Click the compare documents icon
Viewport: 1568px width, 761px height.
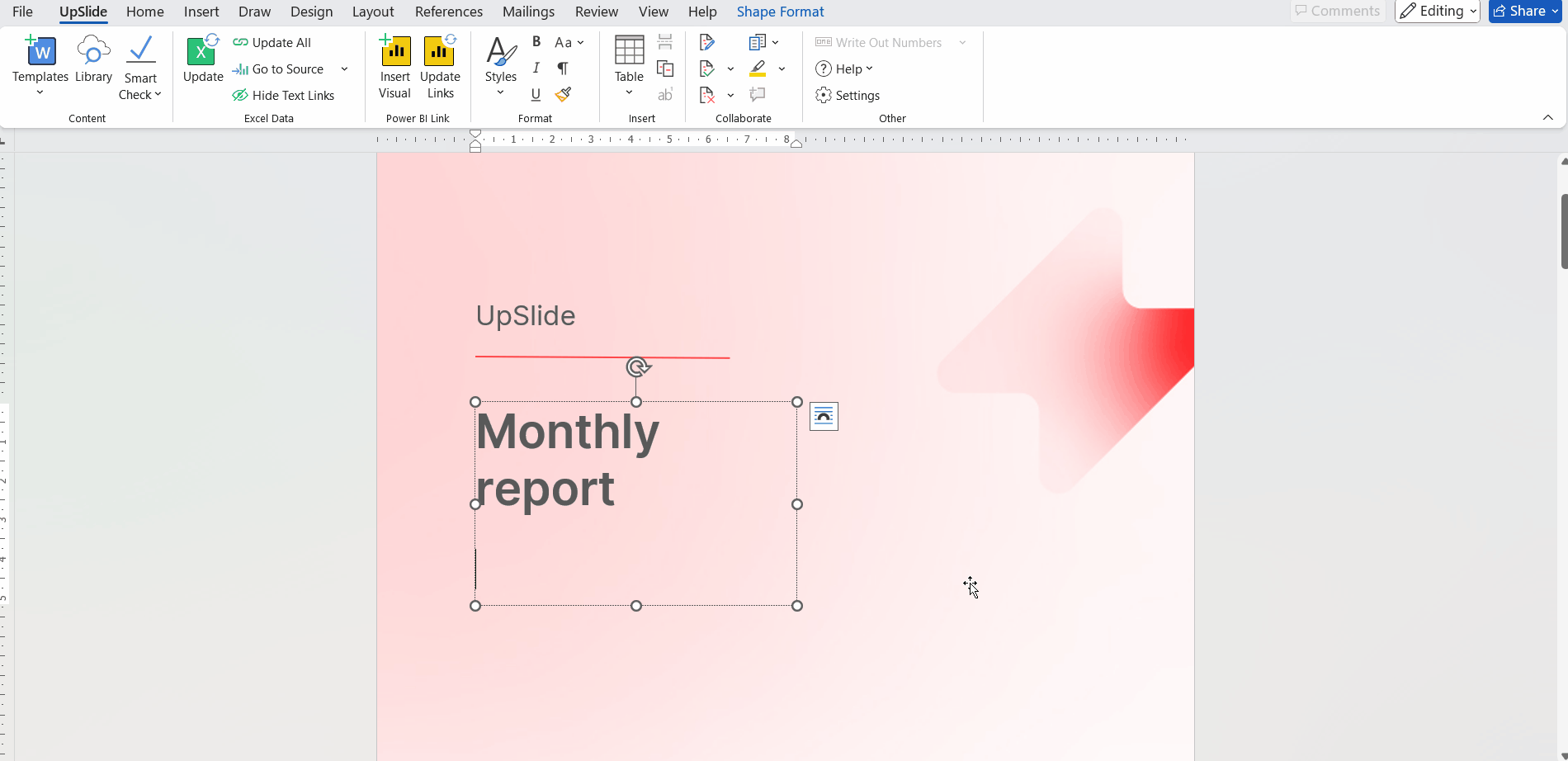click(758, 42)
